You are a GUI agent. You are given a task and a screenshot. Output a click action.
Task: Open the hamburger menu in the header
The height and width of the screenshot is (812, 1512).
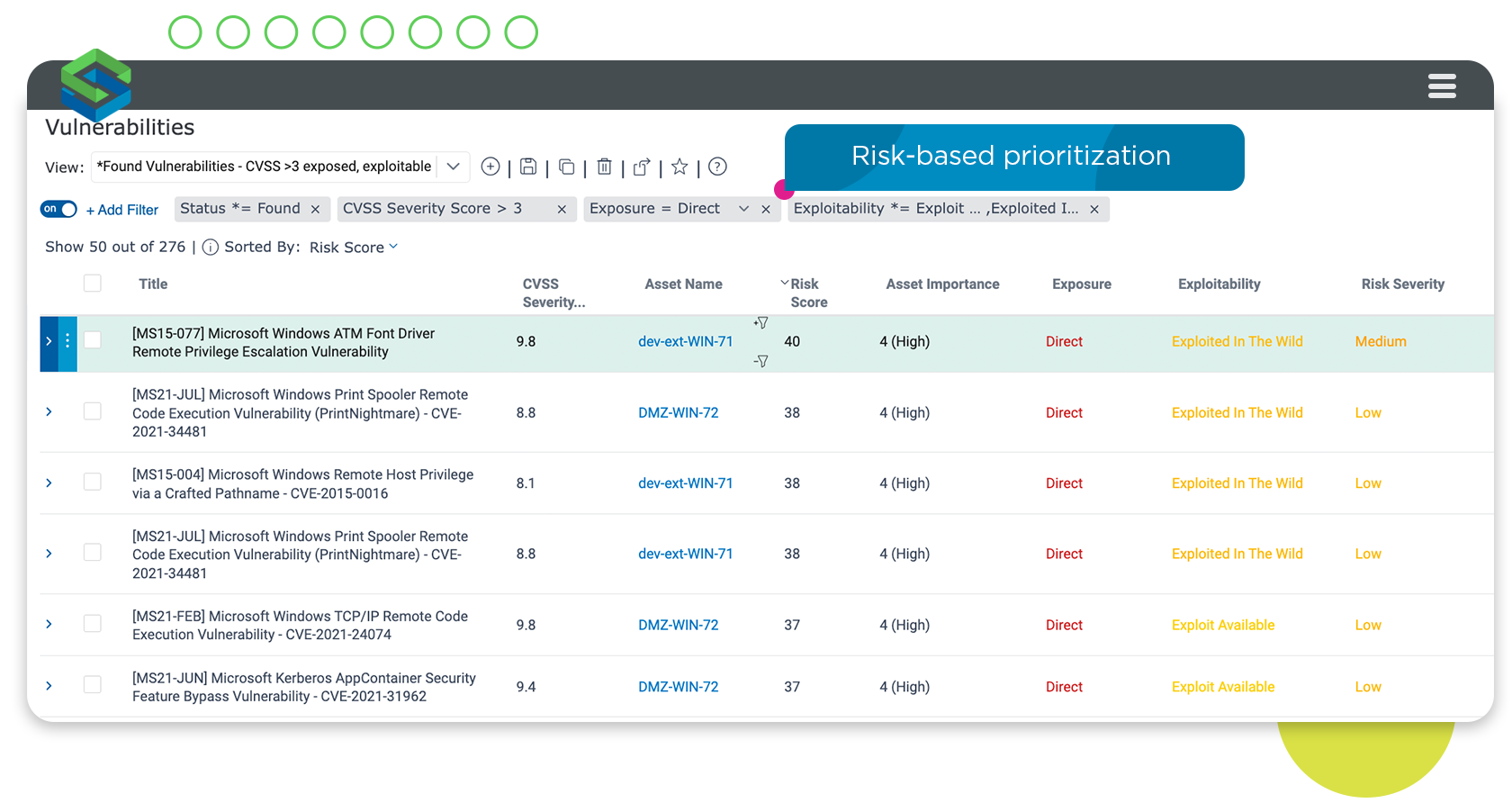[1442, 86]
